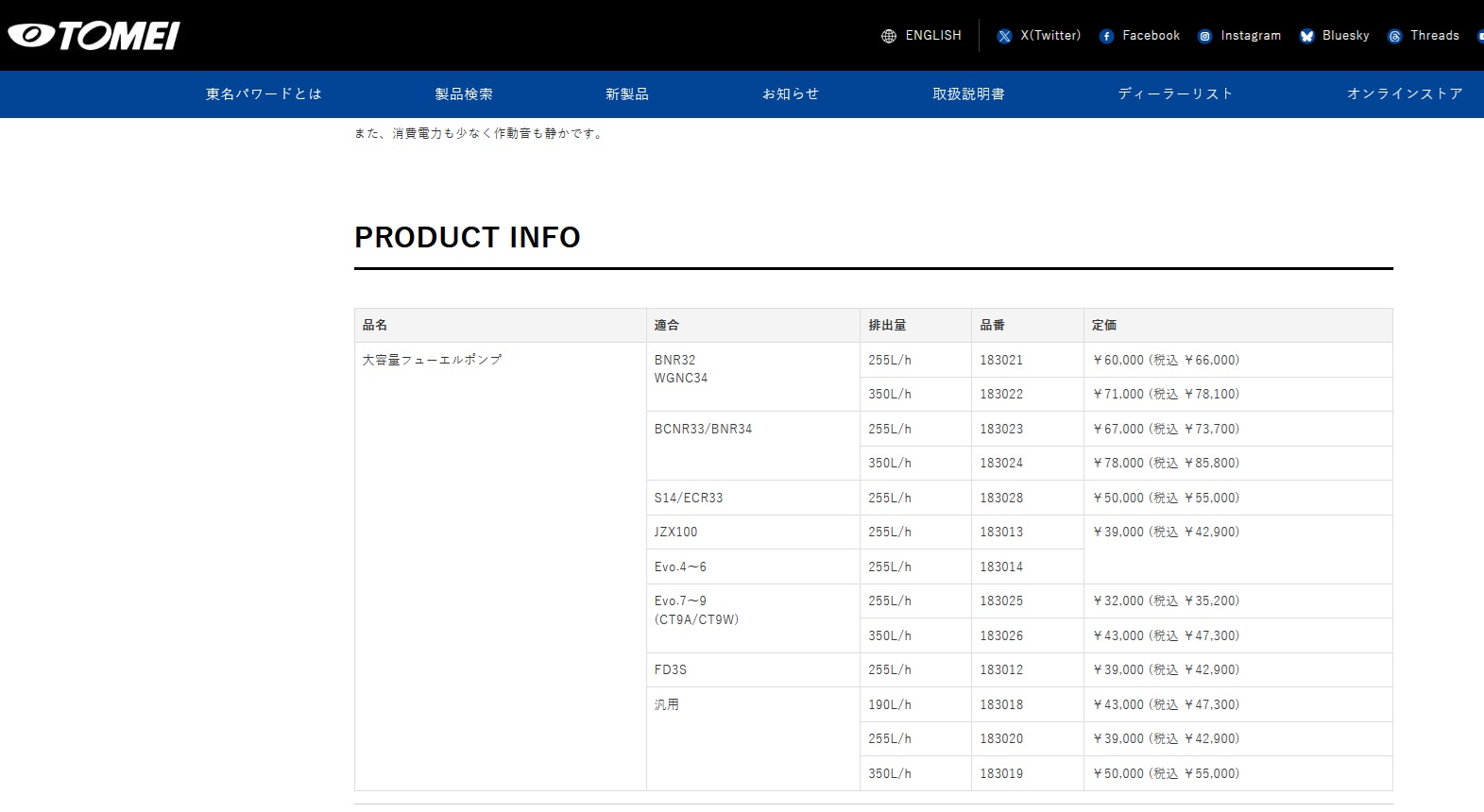This screenshot has height=812, width=1484.
Task: Click the 定価 column header
Action: (1238, 325)
